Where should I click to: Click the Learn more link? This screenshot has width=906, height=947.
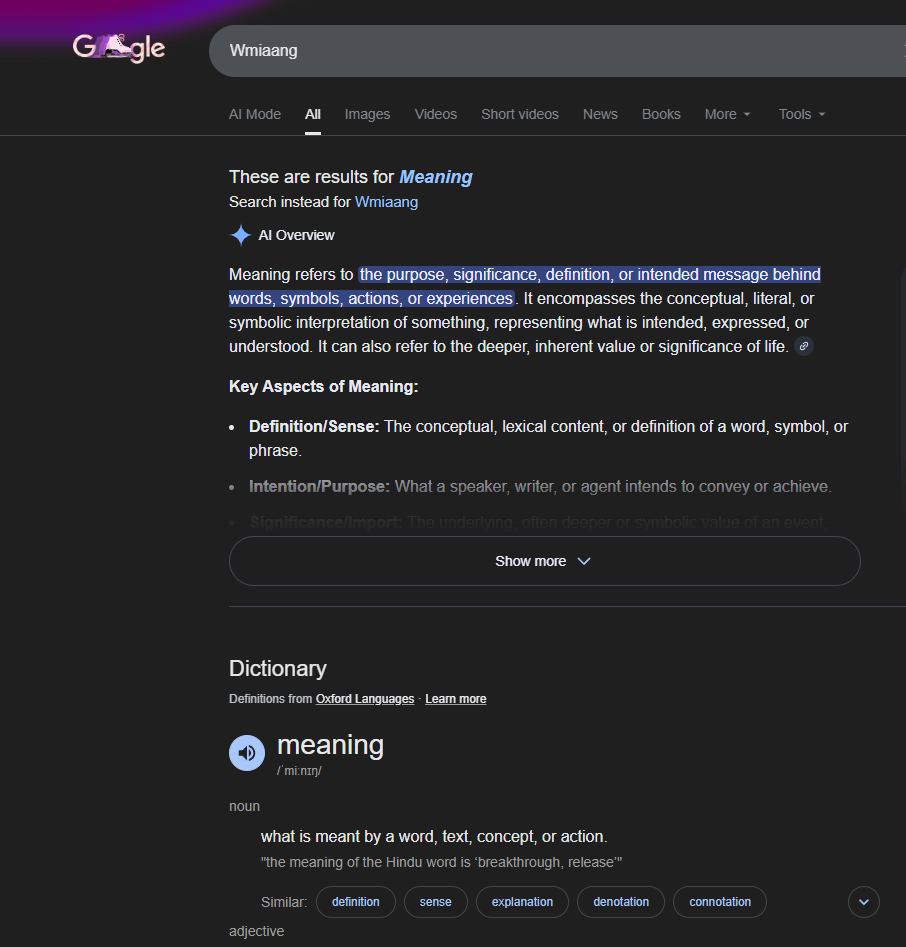click(455, 699)
